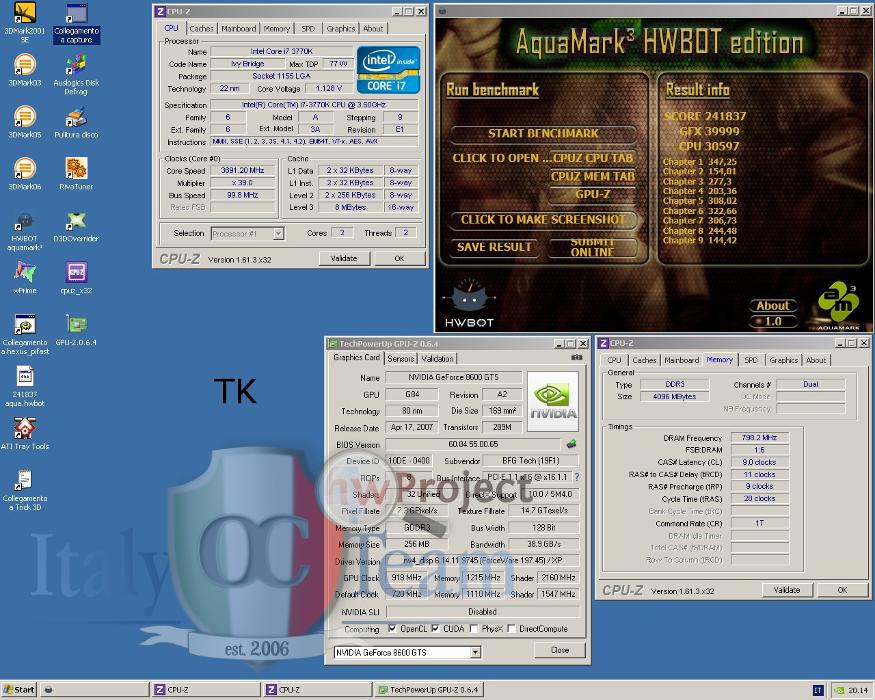
Task: Toggle the CUDA checkbox
Action: click(435, 629)
